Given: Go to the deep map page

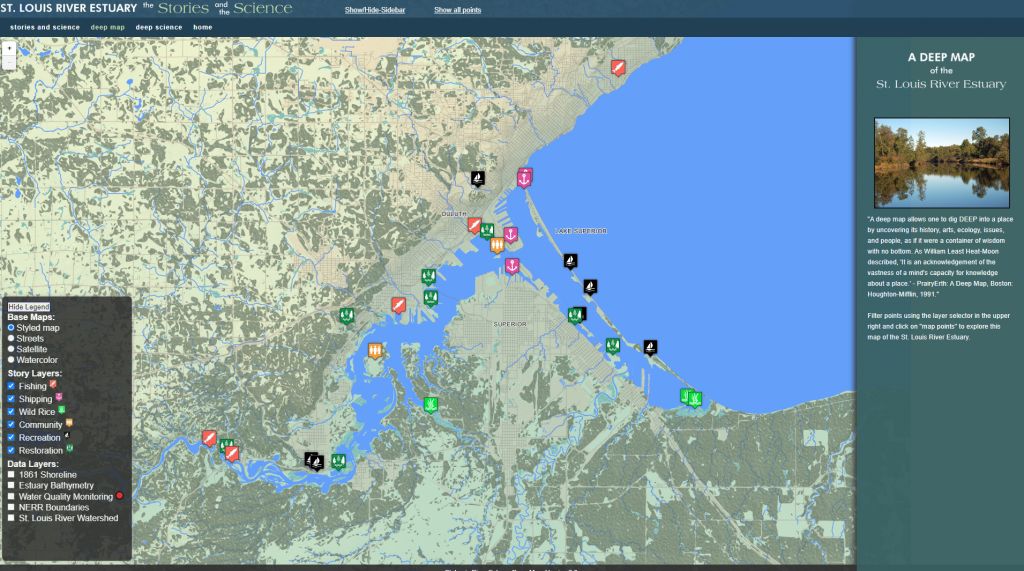Looking at the screenshot, I should coord(108,27).
